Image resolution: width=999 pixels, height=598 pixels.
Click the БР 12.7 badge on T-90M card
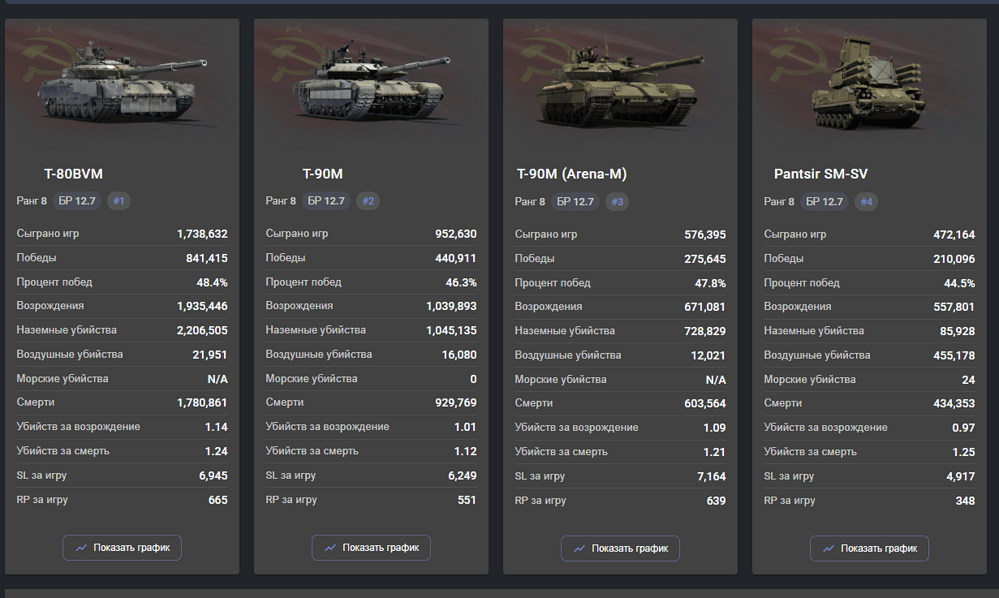coord(326,201)
